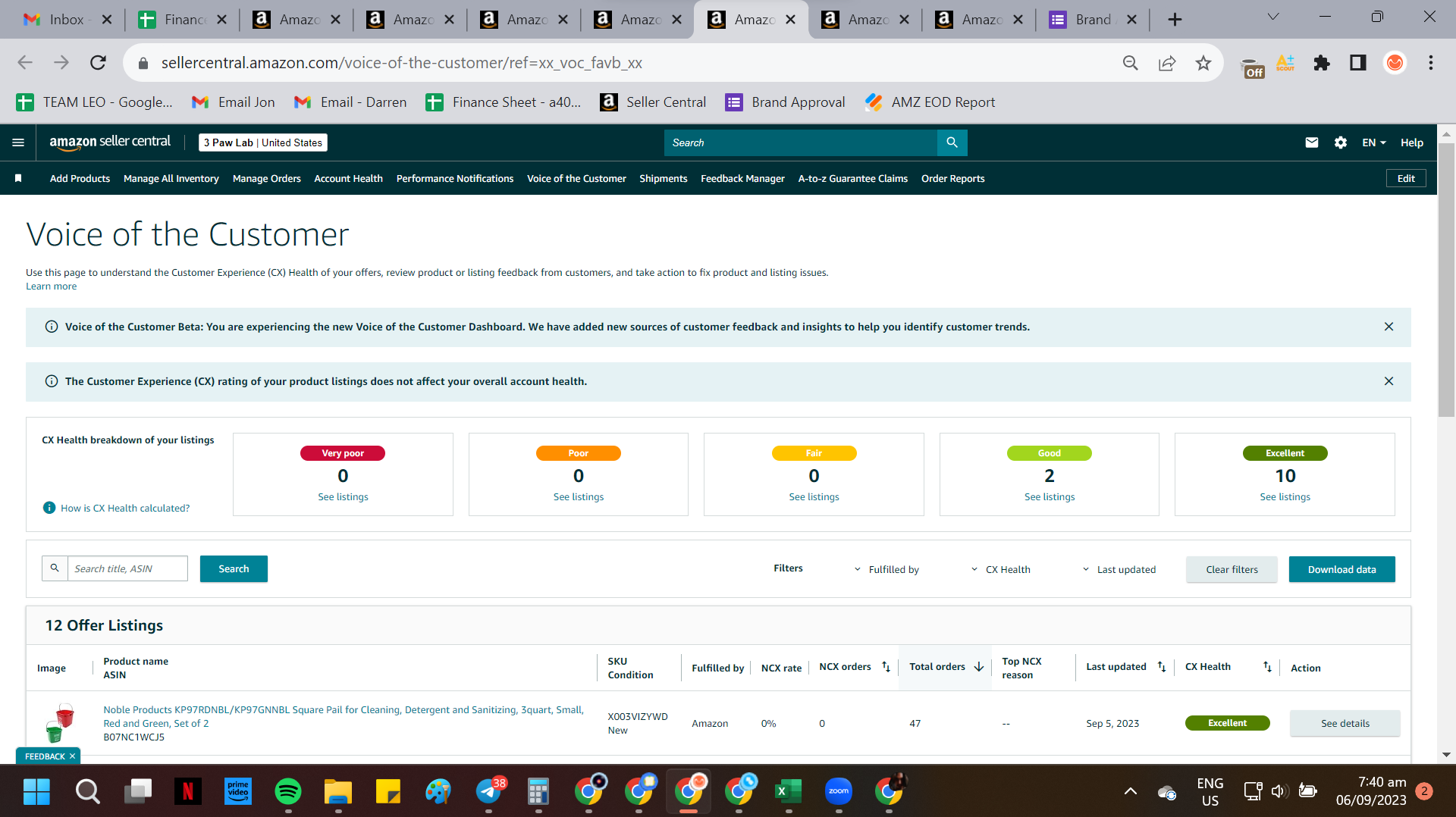This screenshot has height=817, width=1456.
Task: Open the Seller Central hamburger menu
Action: click(x=18, y=142)
